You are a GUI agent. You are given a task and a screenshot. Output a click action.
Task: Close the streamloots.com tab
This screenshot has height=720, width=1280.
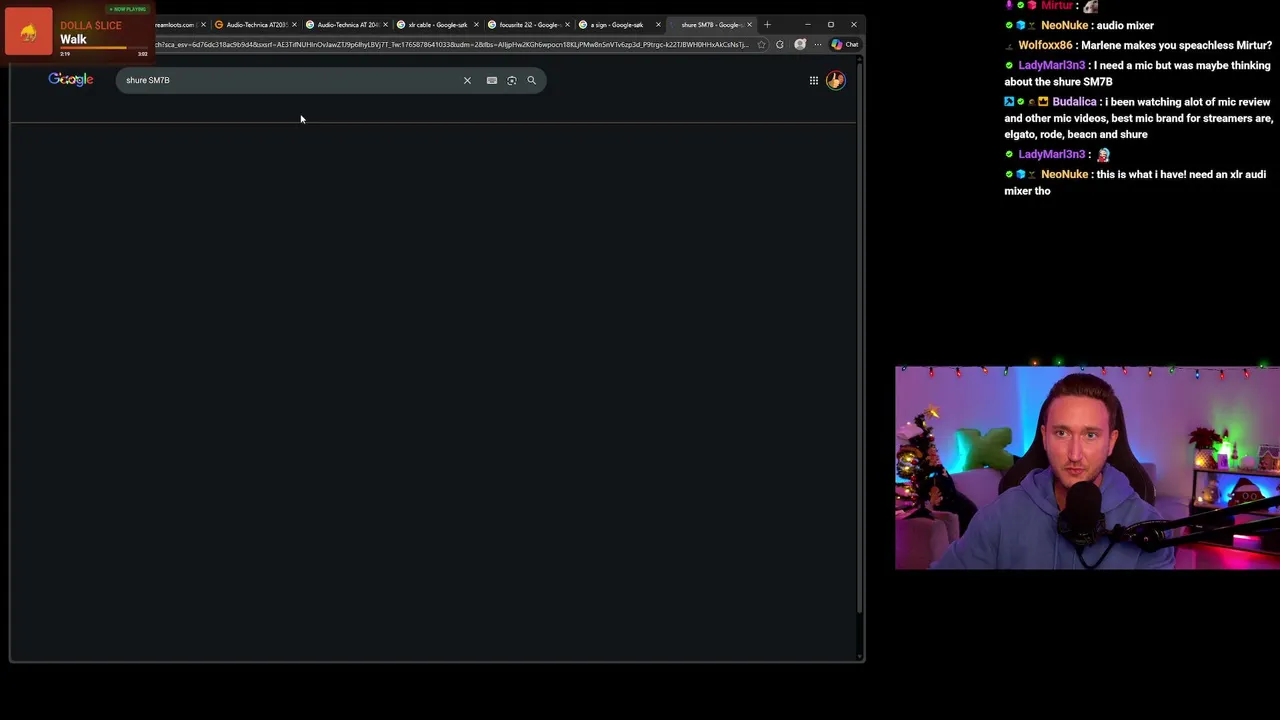(x=203, y=24)
